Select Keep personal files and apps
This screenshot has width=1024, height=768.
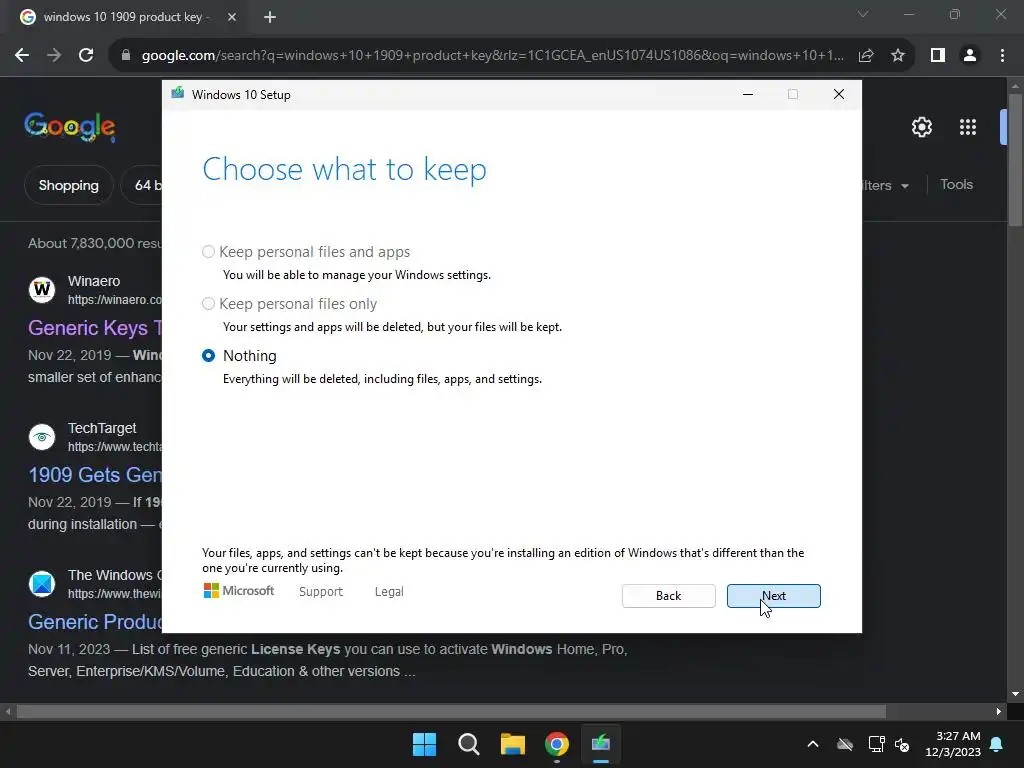coord(208,251)
